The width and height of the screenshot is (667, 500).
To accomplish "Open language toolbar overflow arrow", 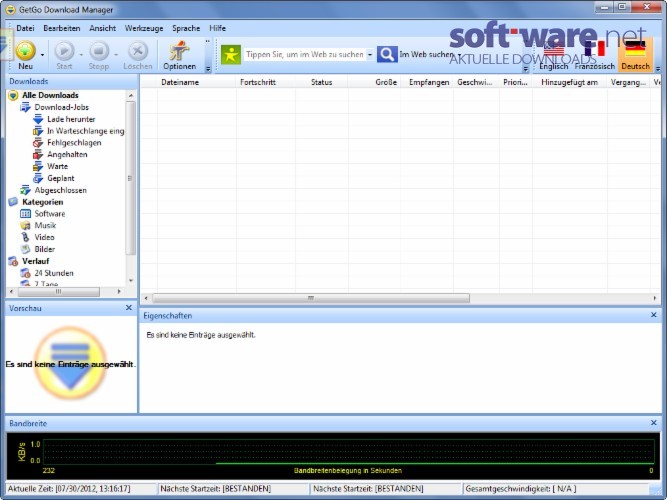I will click(658, 69).
